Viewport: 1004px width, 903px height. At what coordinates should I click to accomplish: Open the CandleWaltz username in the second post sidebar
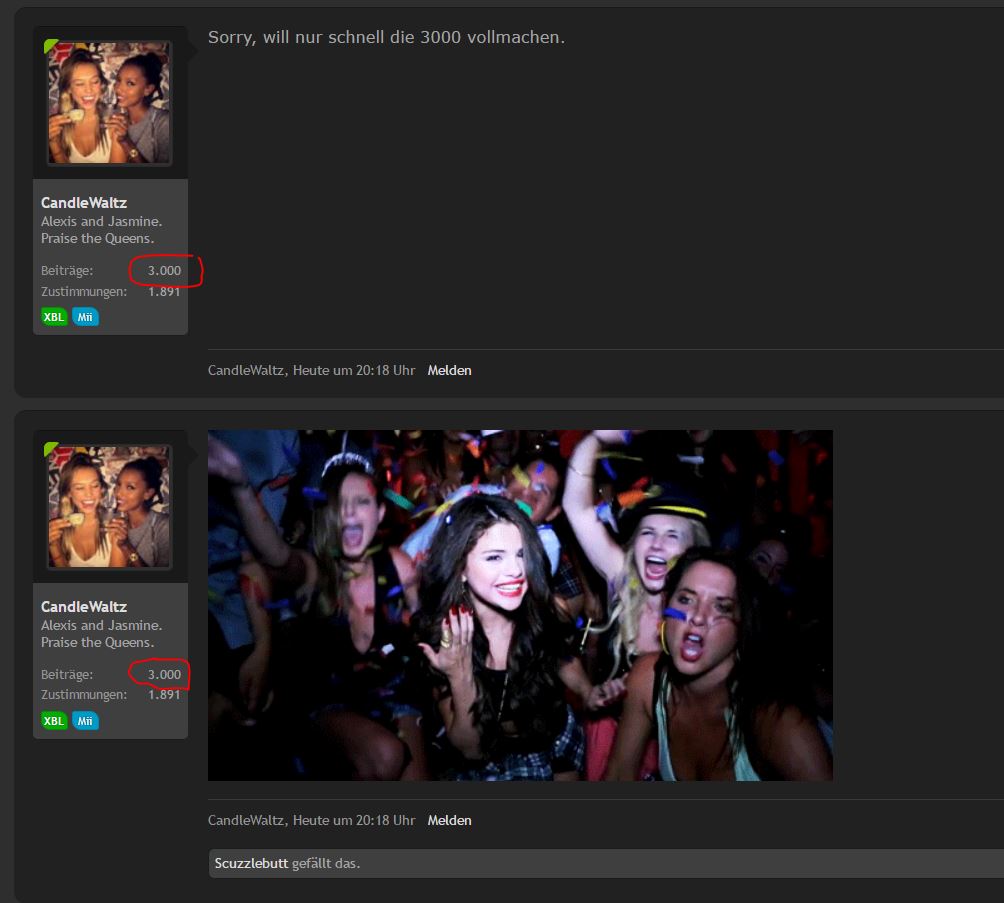click(x=84, y=606)
